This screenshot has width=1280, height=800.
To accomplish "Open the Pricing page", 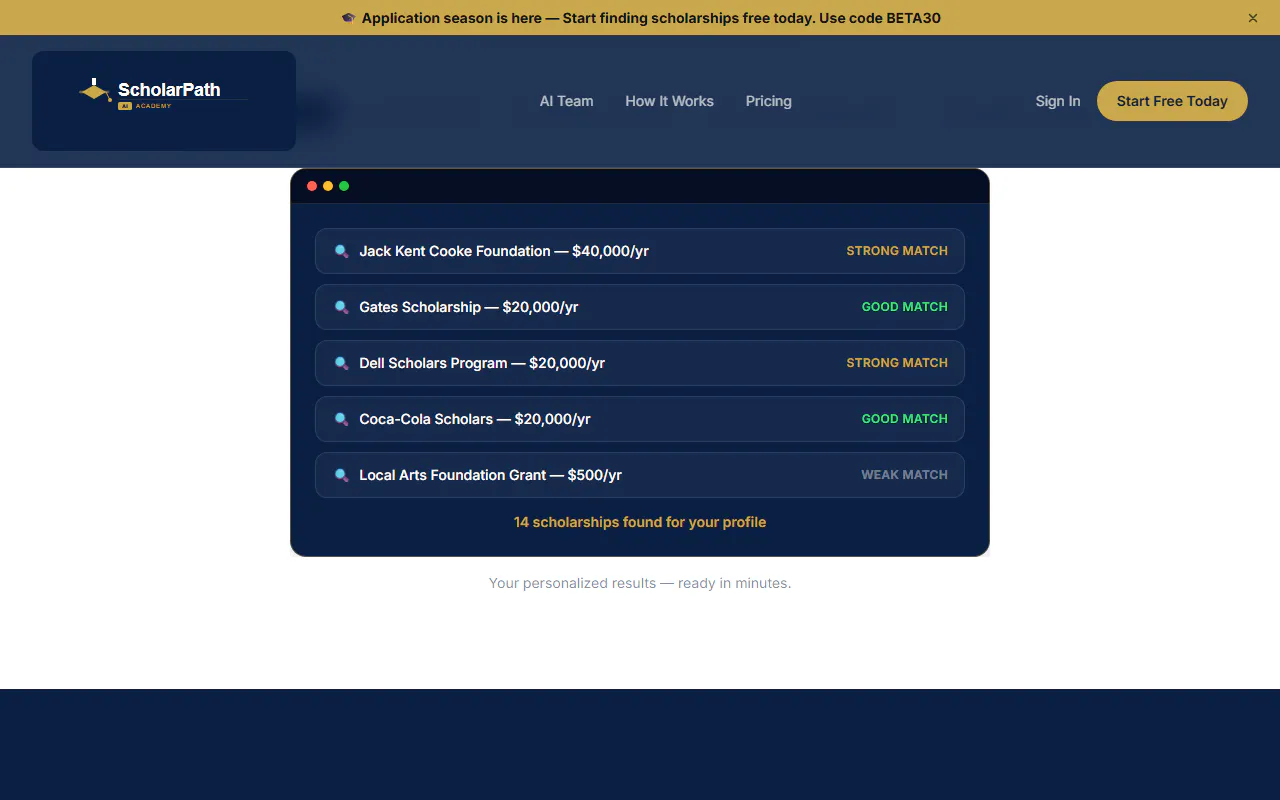I will pyautogui.click(x=768, y=101).
